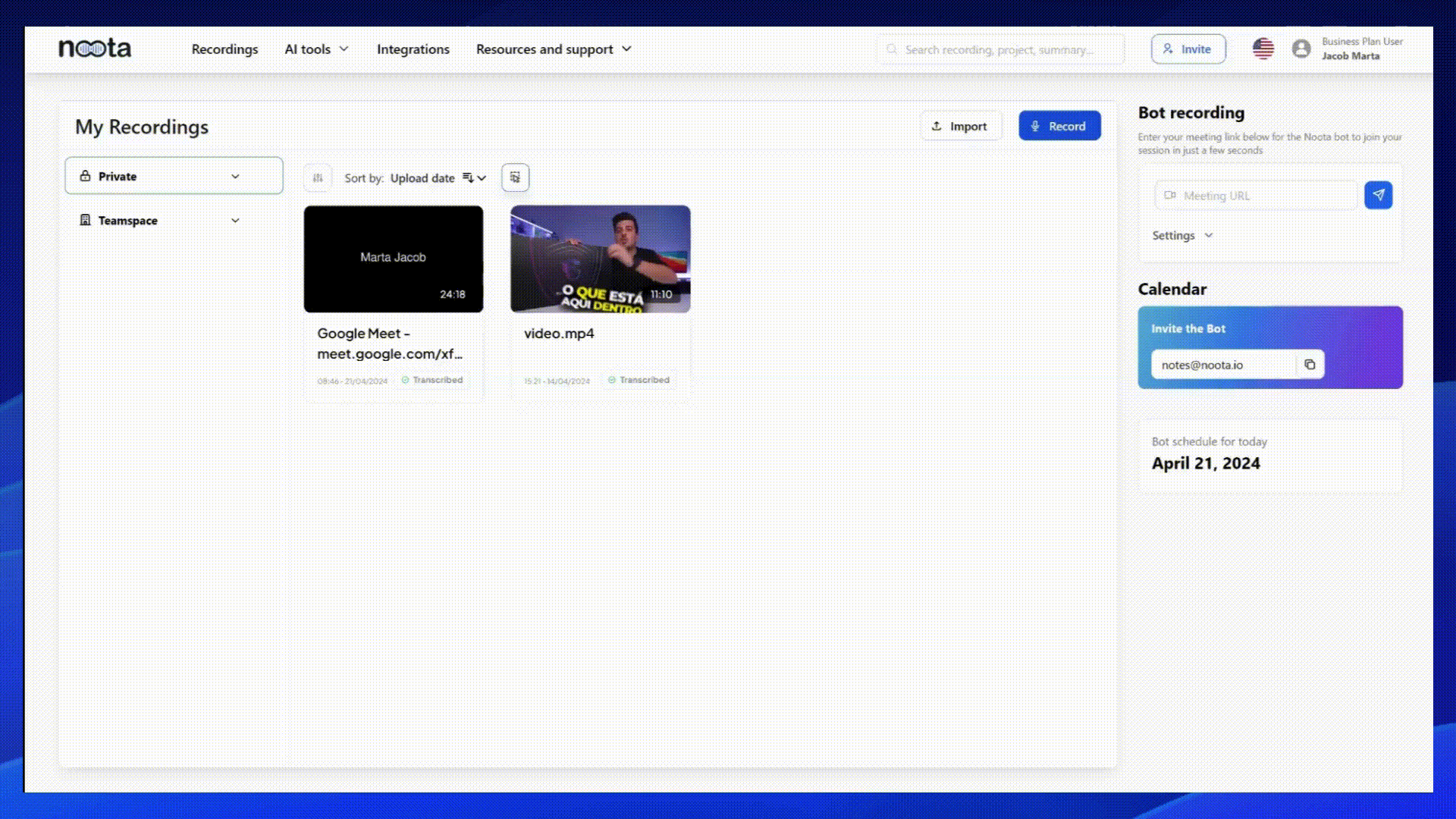Click the search magnifier icon
Viewport: 1456px width, 819px height.
892,49
